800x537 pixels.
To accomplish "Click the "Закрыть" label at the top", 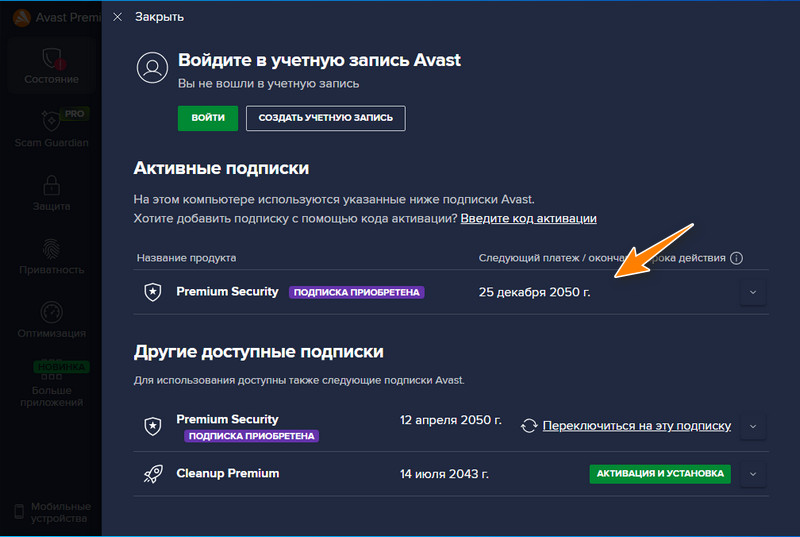I will [x=159, y=17].
